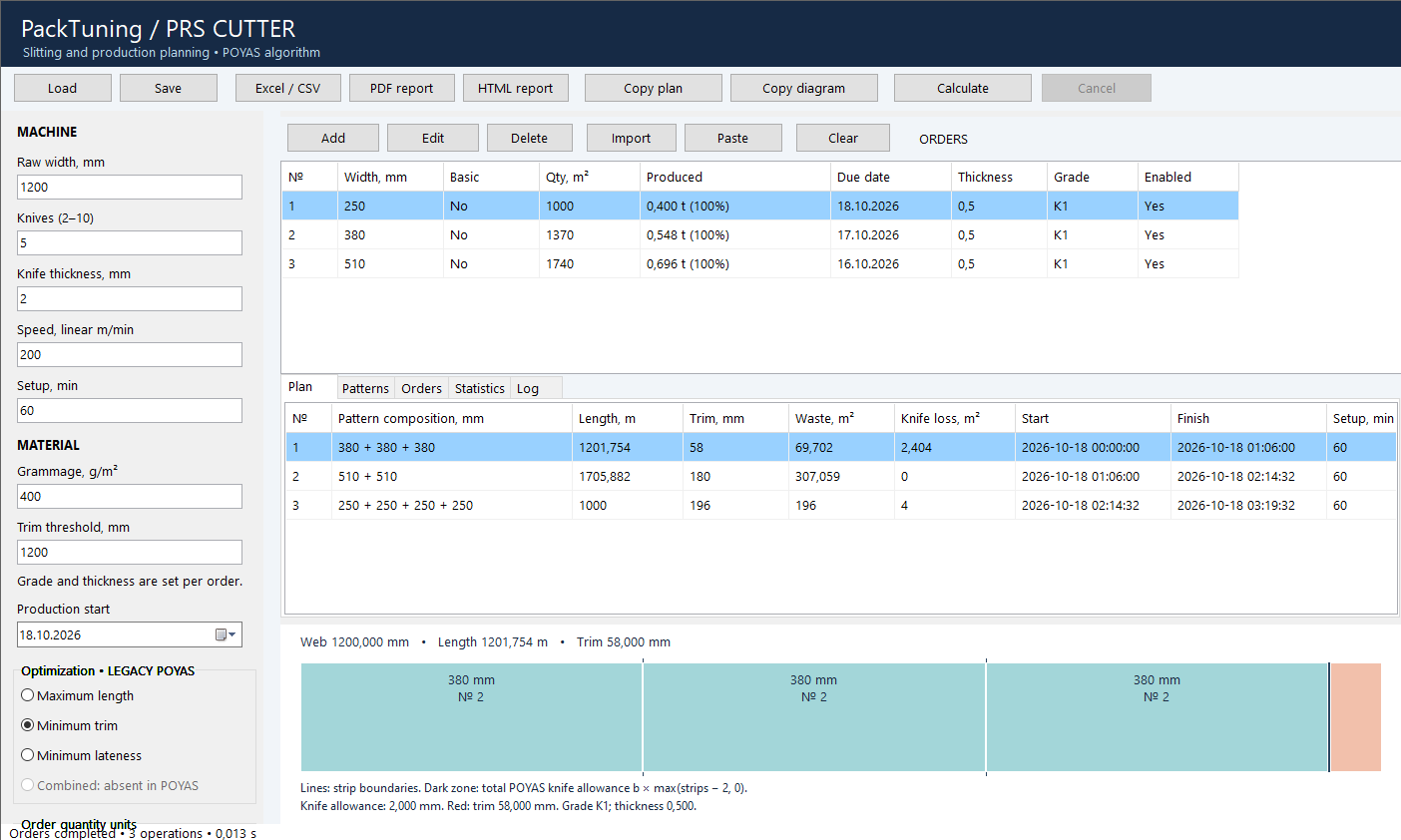Focus the Trim threshold input field

tap(130, 552)
